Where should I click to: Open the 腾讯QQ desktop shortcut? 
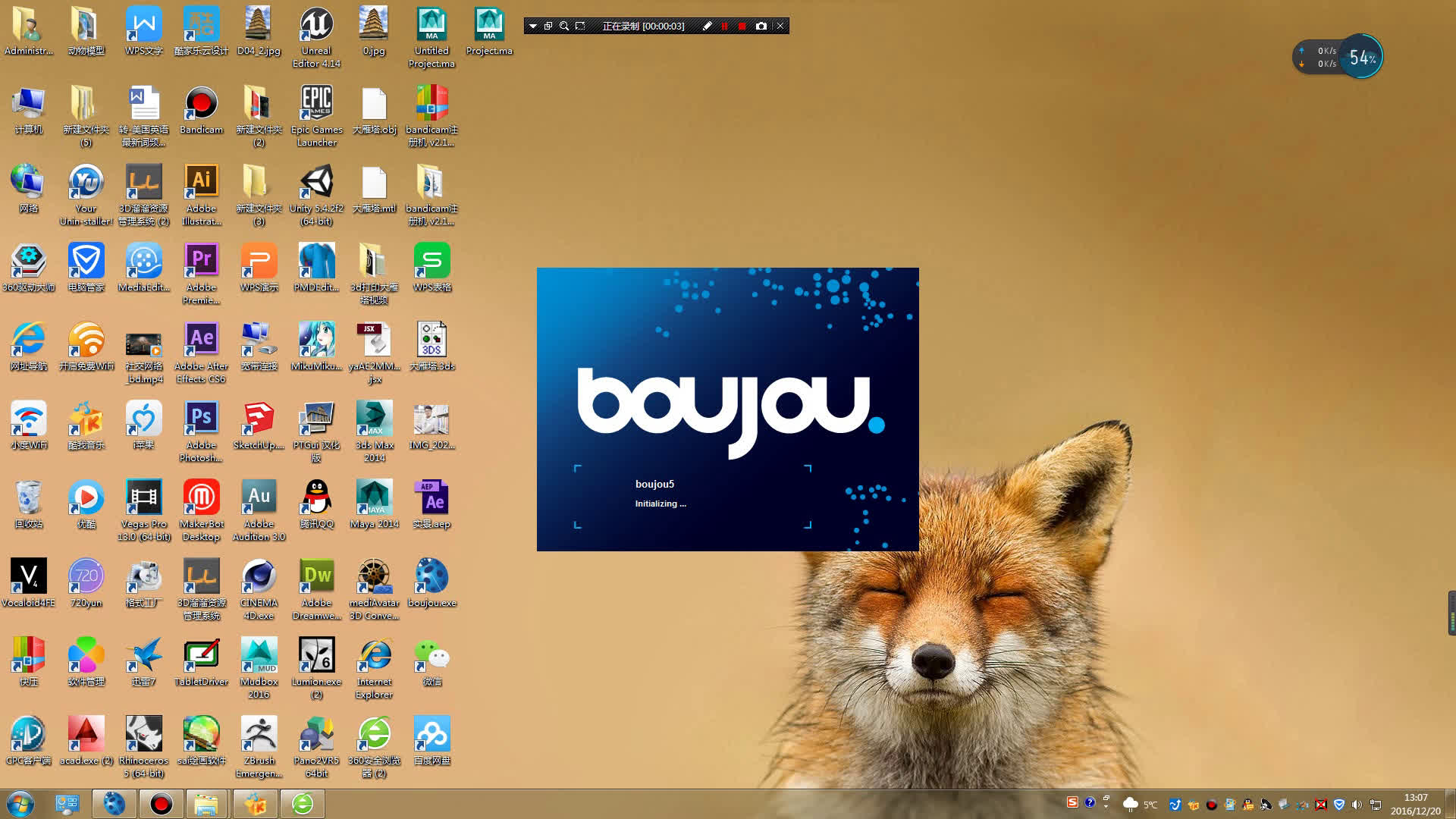(x=316, y=504)
